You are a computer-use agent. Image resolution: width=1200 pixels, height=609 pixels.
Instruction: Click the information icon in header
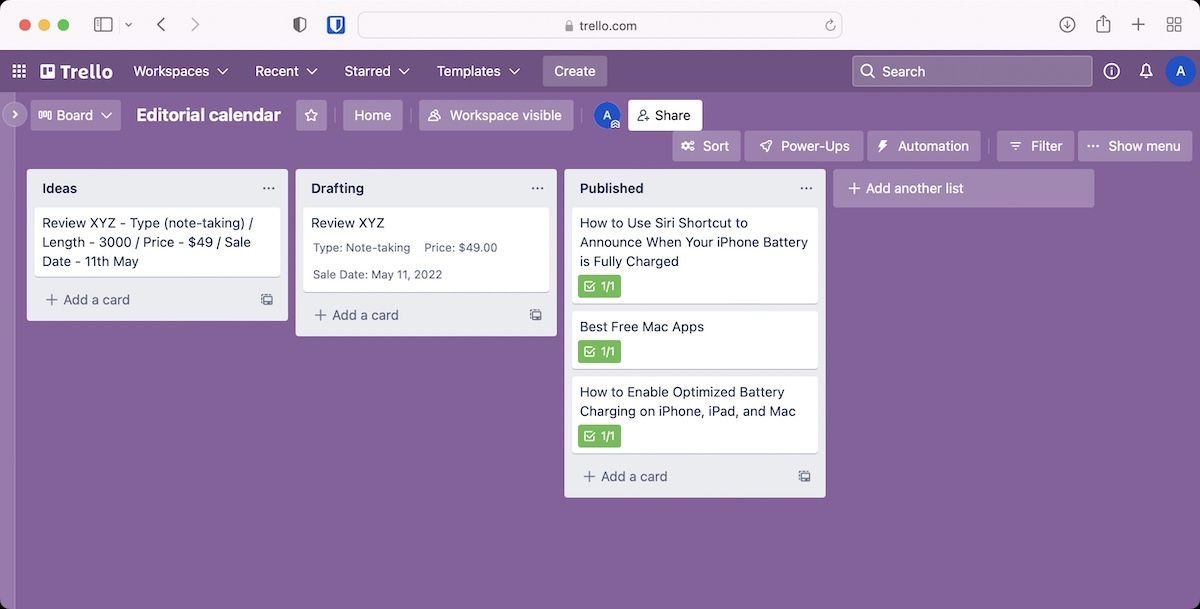(1111, 71)
